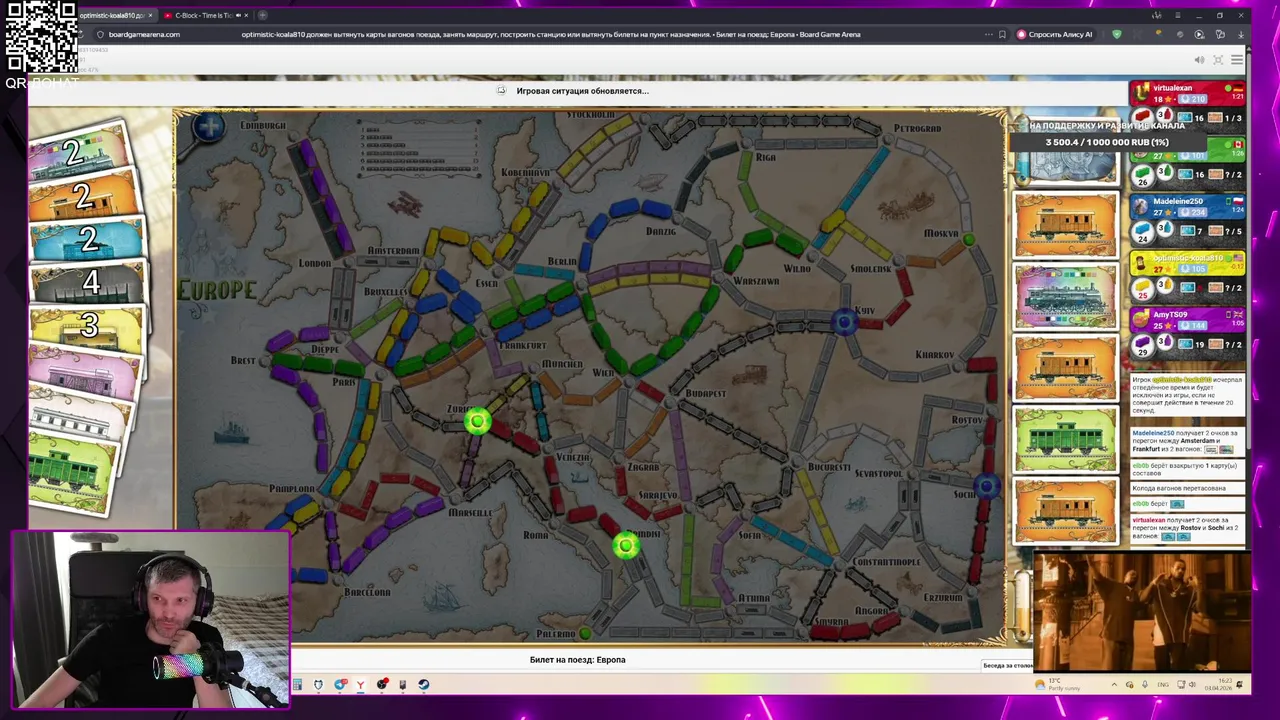Screen dimensions: 1280x720
Task: Open the taskbar clock and date
Action: (x=1219, y=685)
